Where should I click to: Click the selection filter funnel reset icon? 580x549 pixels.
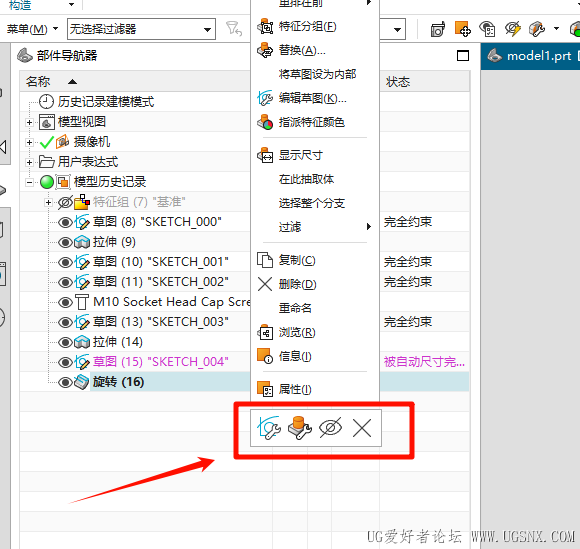pyautogui.click(x=234, y=28)
